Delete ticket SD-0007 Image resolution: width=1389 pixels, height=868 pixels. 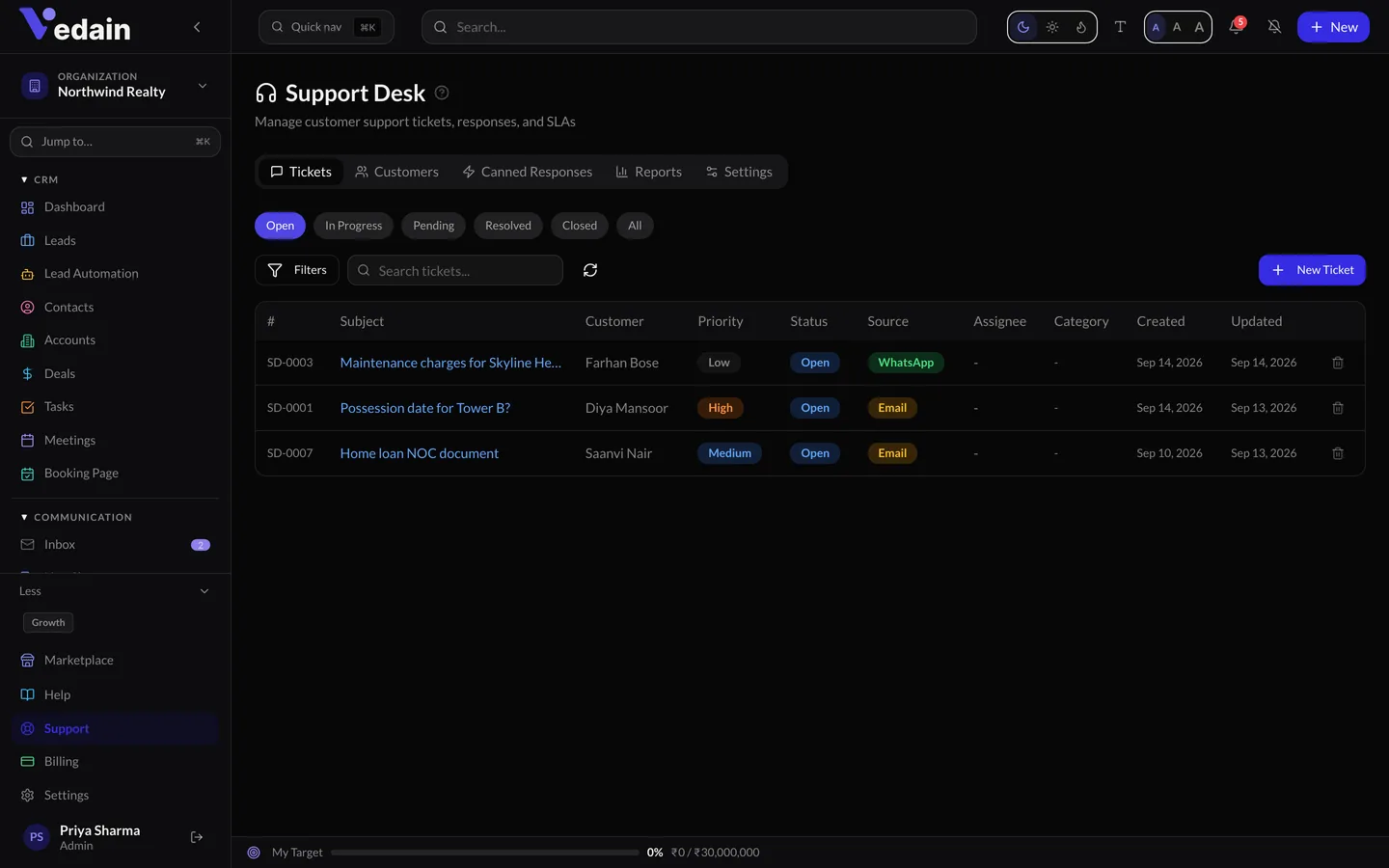click(1338, 453)
